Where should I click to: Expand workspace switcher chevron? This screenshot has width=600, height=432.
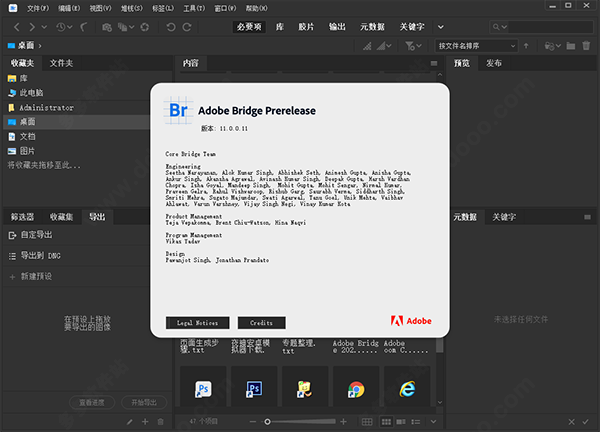click(441, 27)
